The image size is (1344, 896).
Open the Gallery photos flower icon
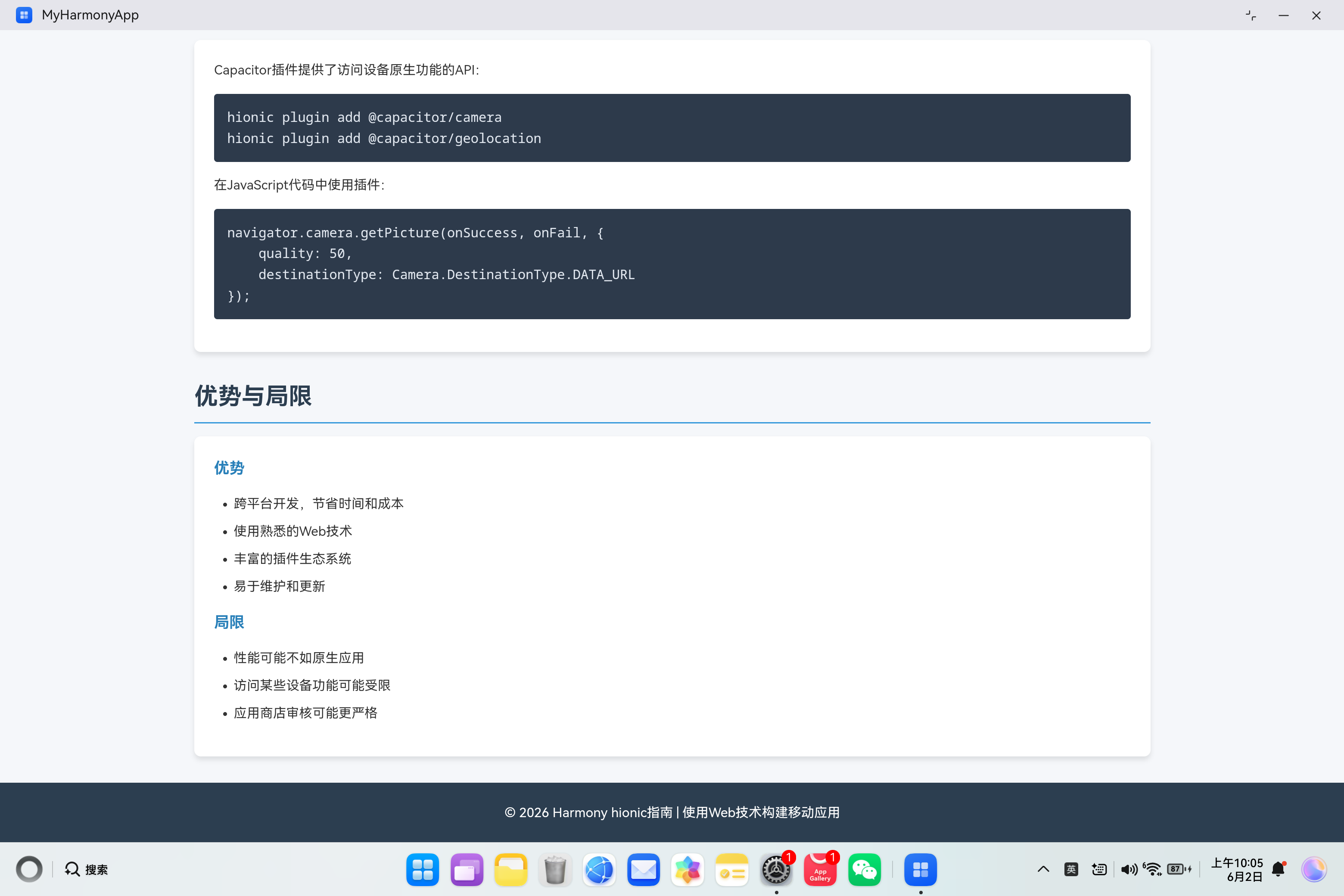[x=688, y=869]
